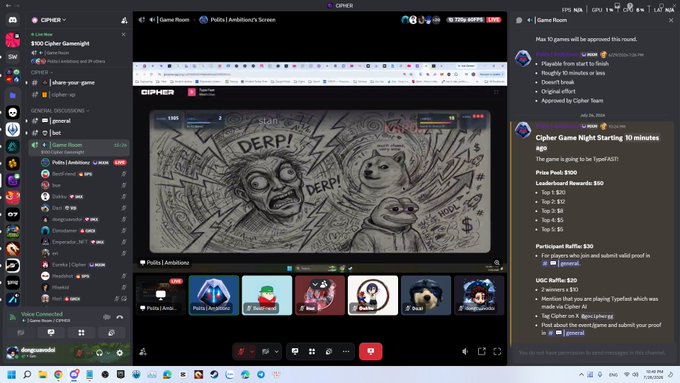680x383 pixels.
Task: Dismiss the Live Now event banner
Action: 124,34
